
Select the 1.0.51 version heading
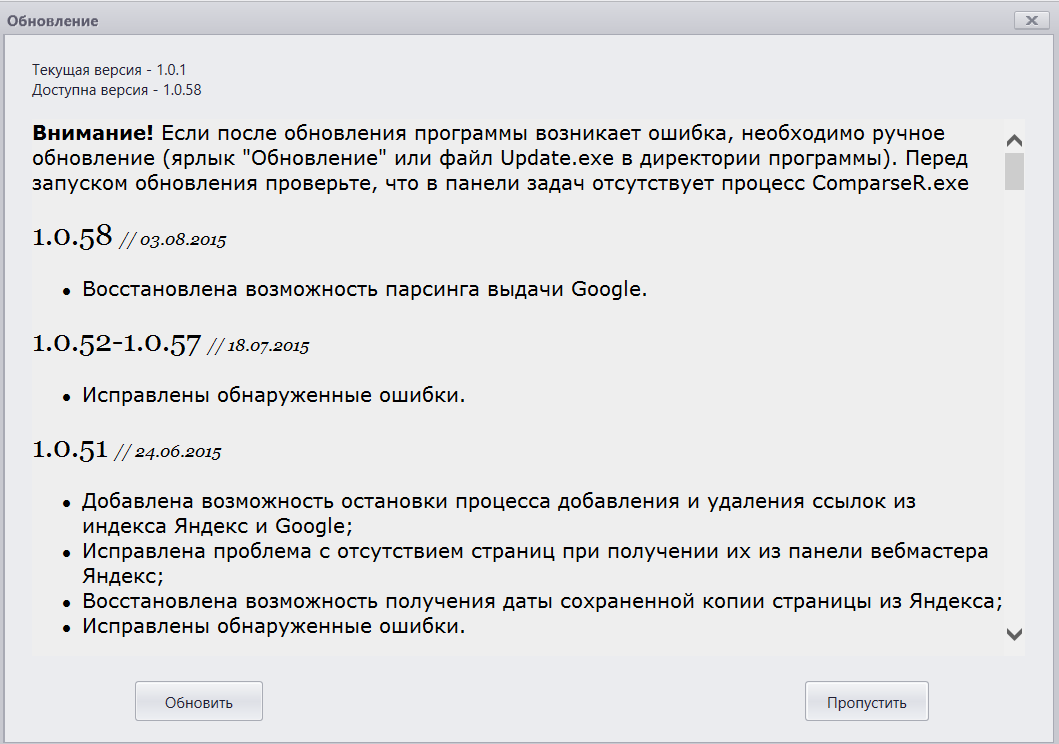click(x=70, y=449)
